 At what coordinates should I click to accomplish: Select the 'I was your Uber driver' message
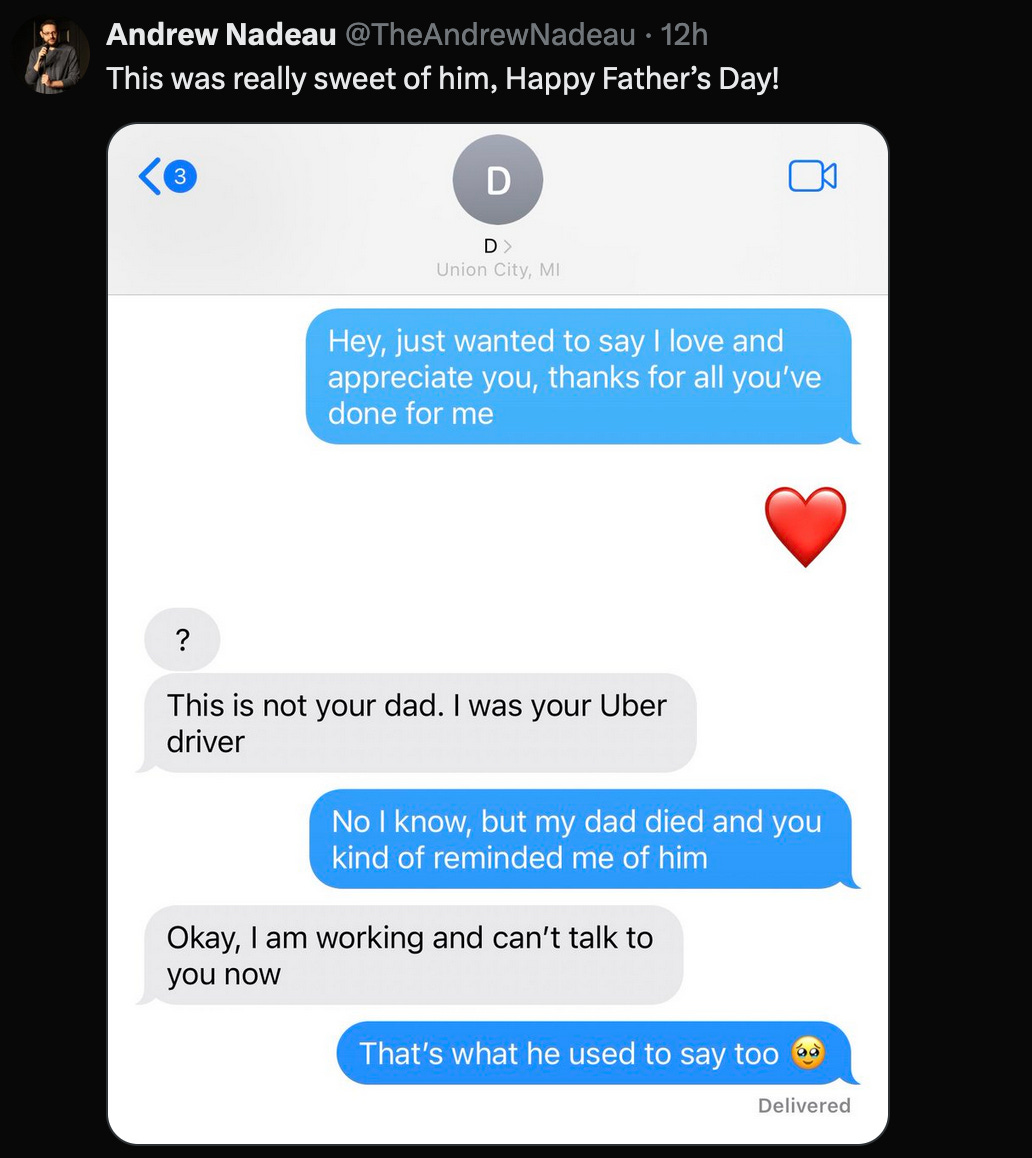(x=420, y=723)
